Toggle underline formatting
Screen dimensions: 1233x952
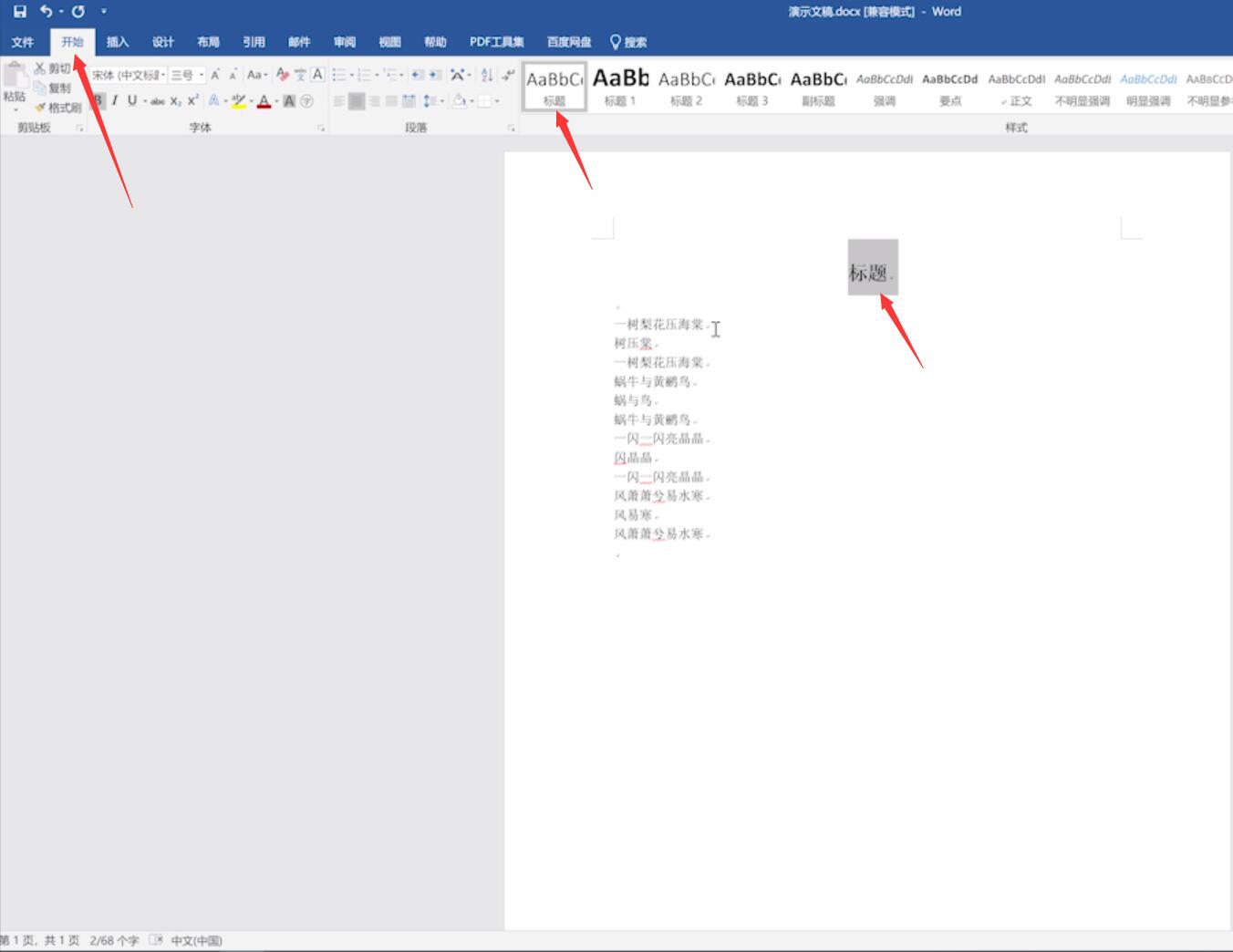pos(132,101)
